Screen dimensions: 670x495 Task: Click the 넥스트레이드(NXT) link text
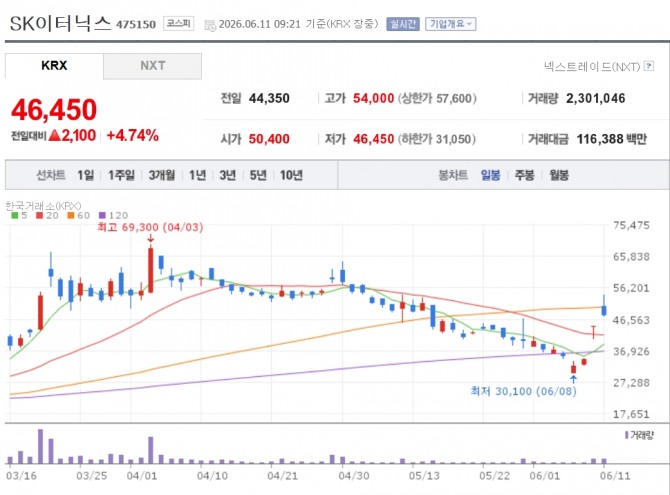click(x=592, y=66)
